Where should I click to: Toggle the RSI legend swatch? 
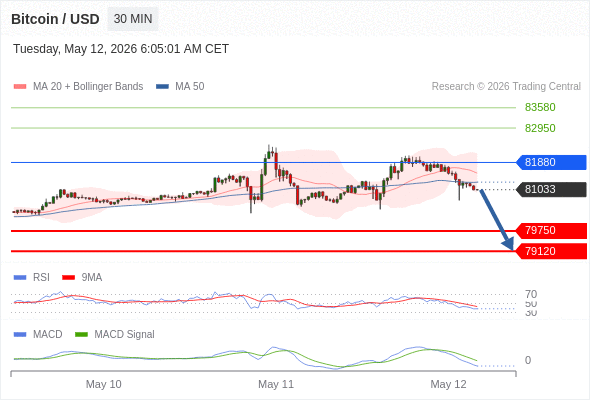tap(20, 278)
